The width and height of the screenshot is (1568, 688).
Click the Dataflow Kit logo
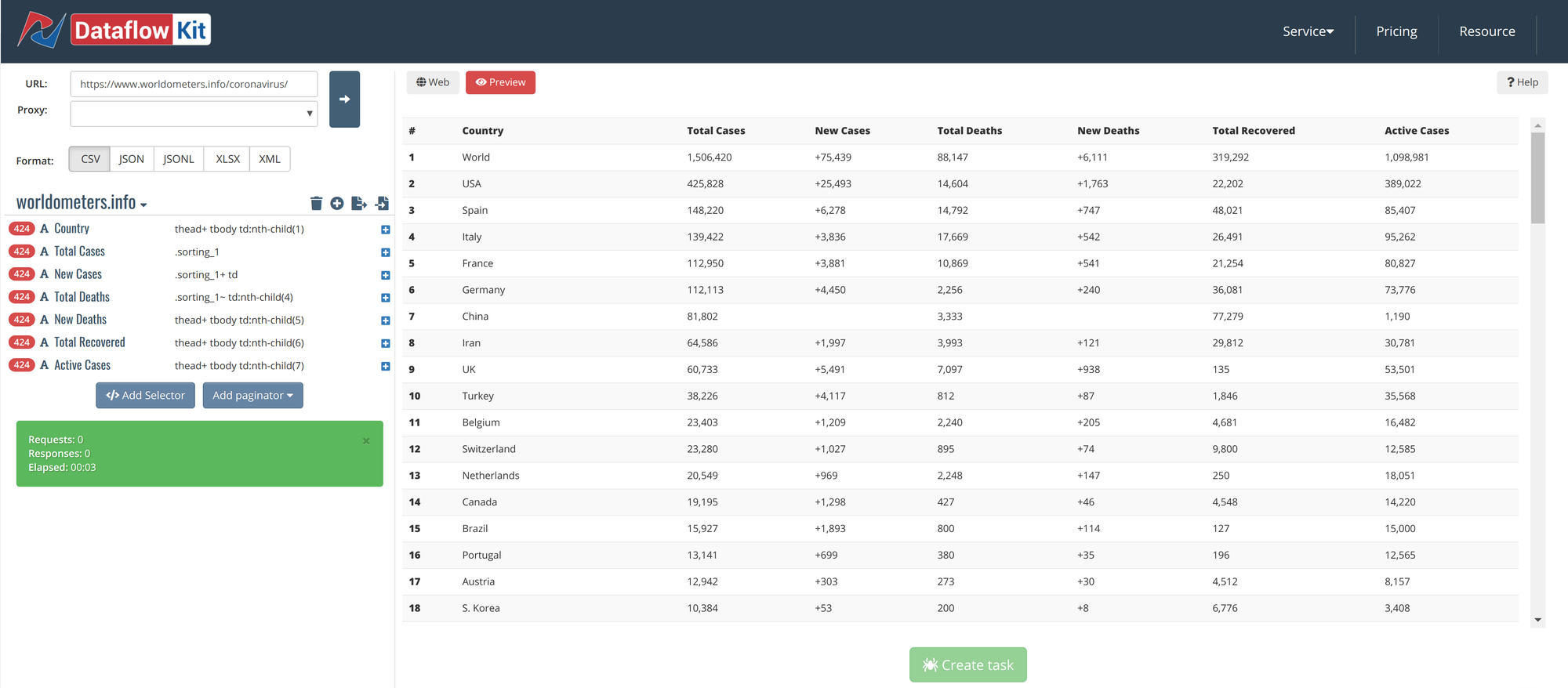114,30
